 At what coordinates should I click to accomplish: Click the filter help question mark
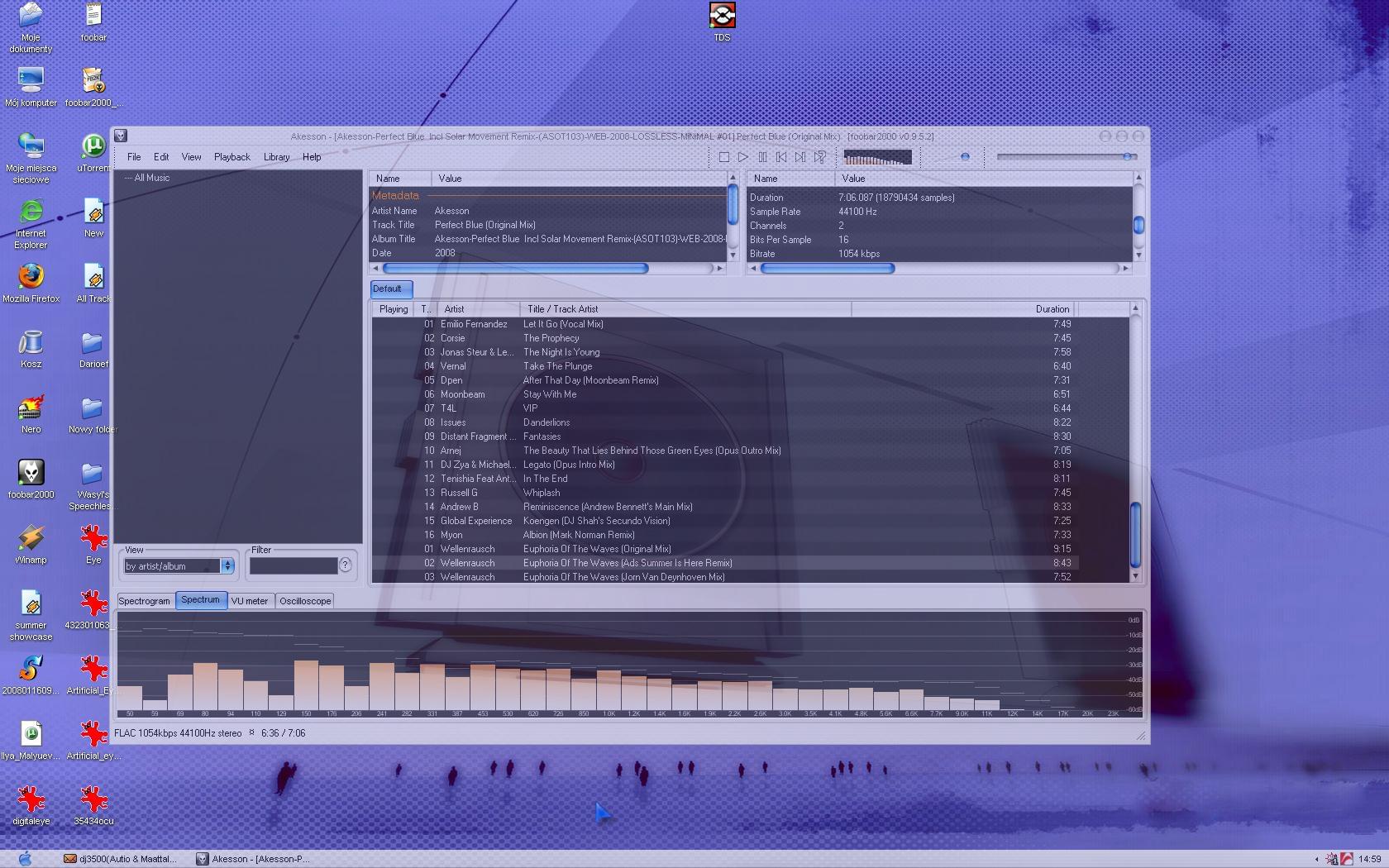tap(346, 565)
